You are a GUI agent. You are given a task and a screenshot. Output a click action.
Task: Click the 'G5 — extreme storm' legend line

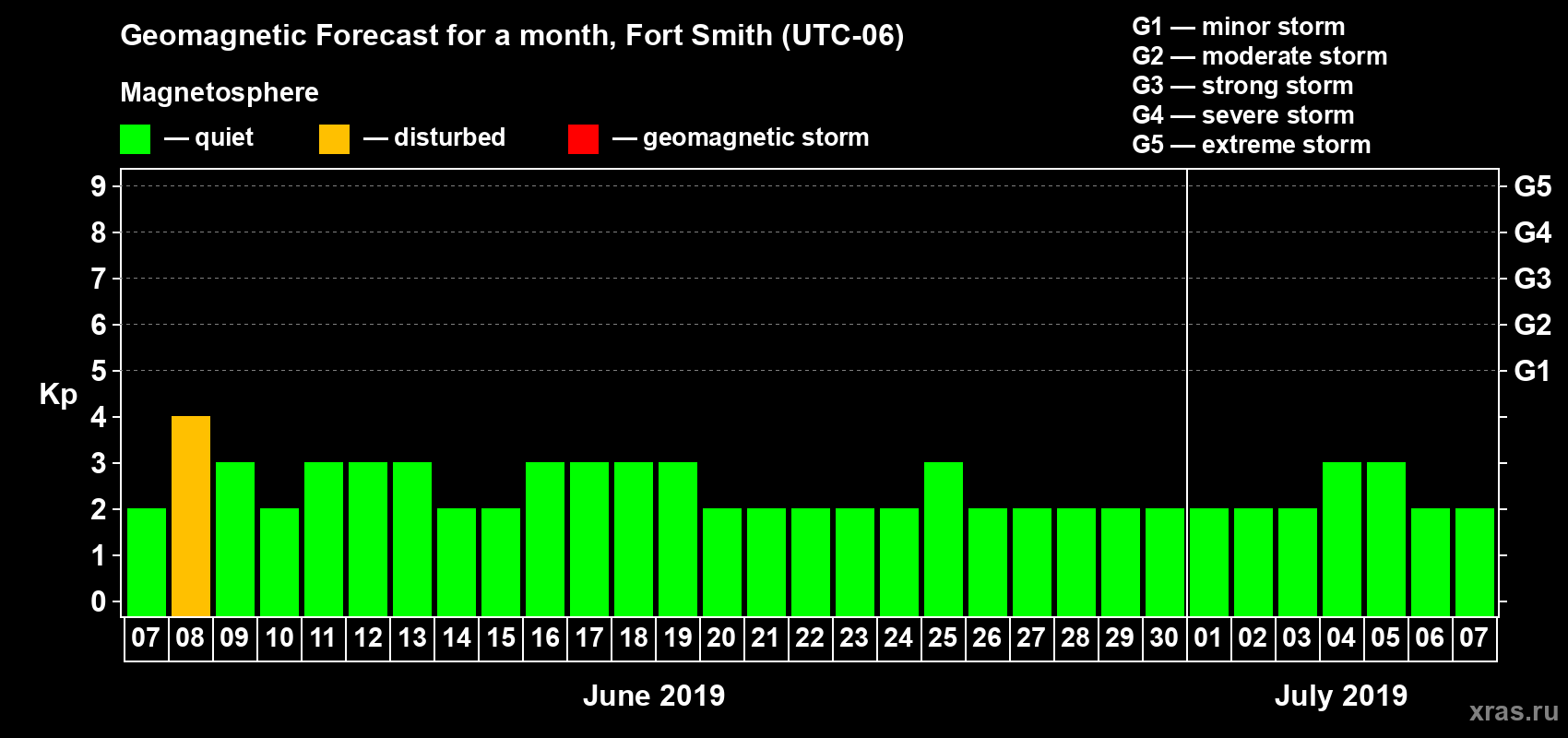[1251, 145]
